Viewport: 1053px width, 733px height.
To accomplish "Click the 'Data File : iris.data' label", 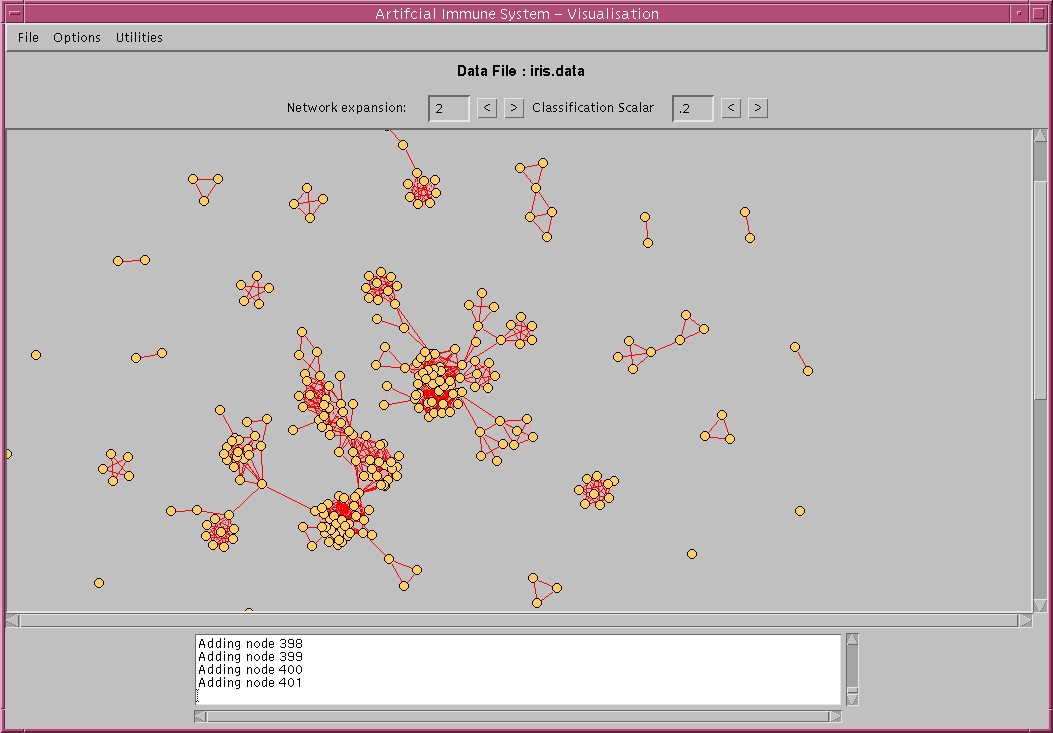I will 520,71.
